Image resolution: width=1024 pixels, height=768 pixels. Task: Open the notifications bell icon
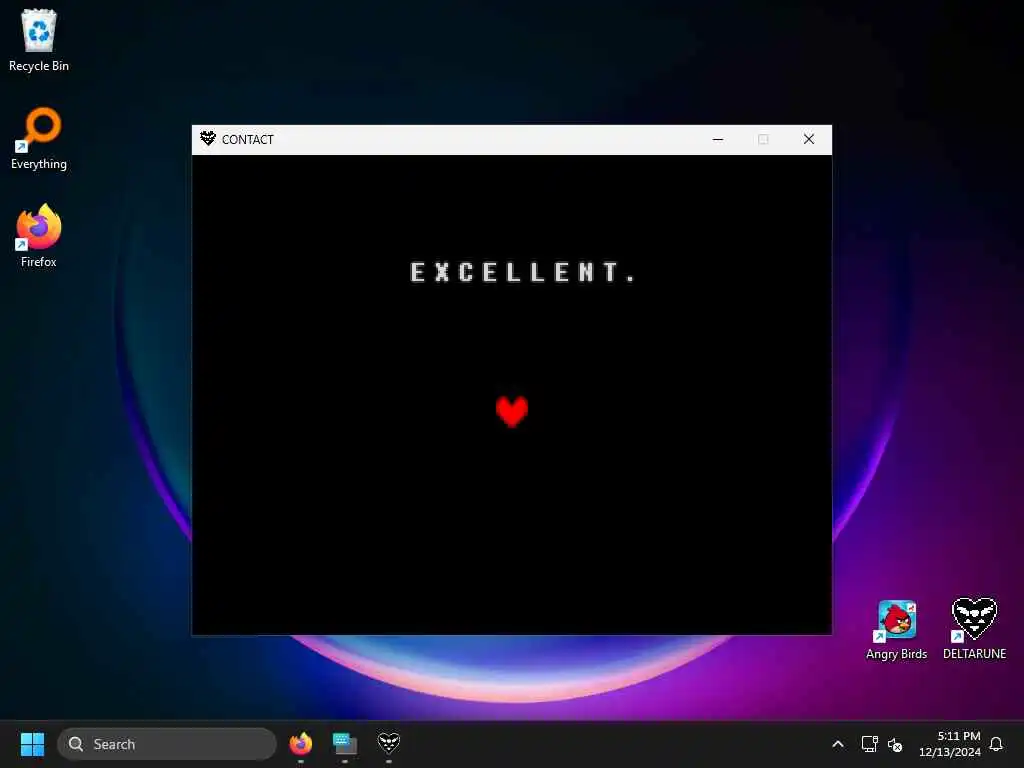point(996,744)
